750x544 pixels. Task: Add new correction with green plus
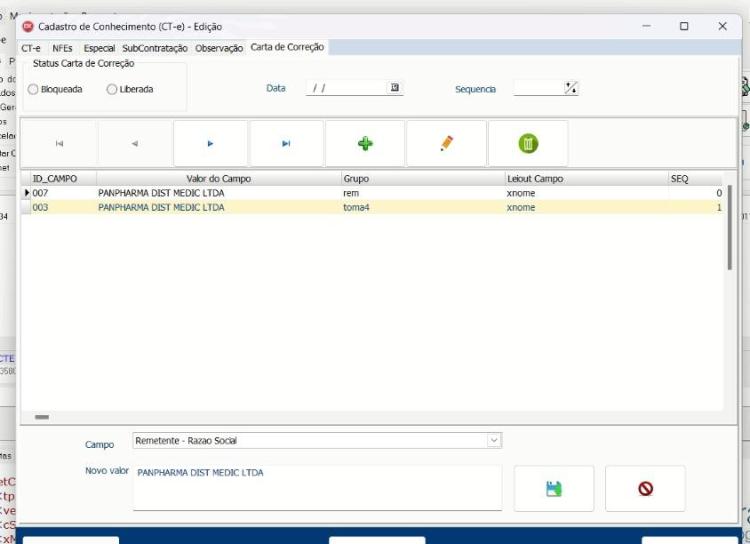tap(365, 144)
